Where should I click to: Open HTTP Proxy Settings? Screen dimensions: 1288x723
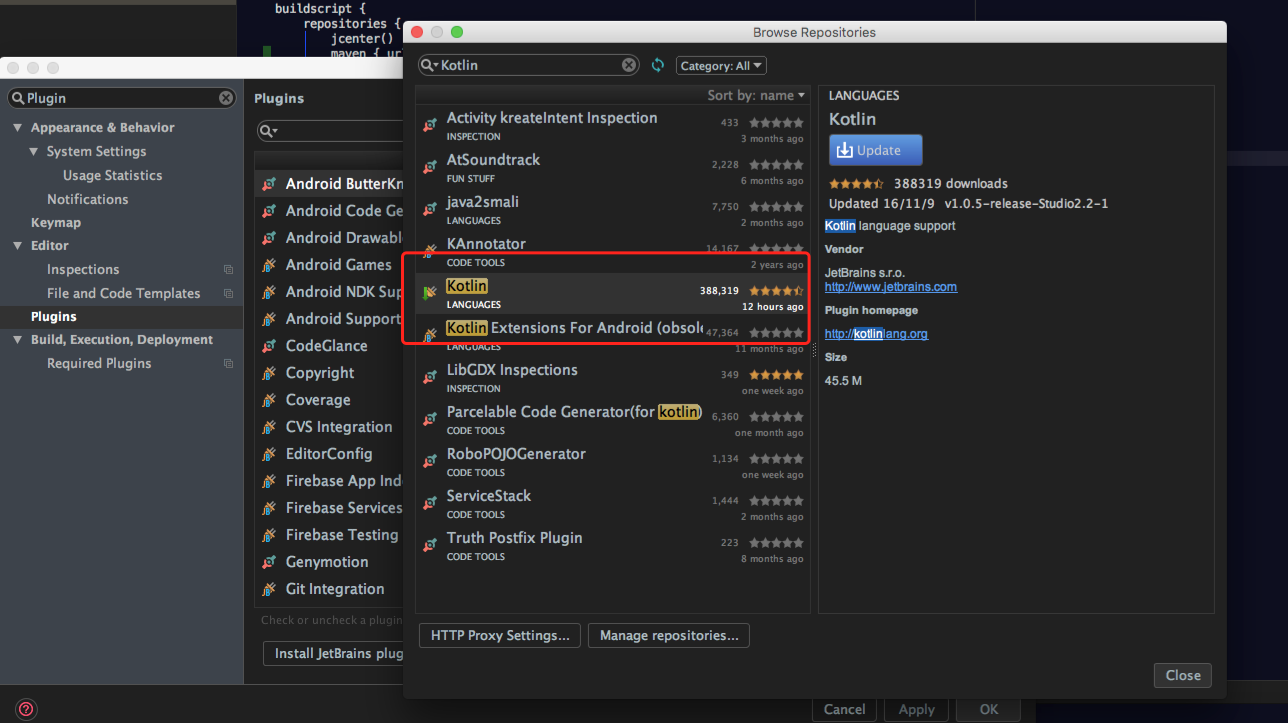499,635
